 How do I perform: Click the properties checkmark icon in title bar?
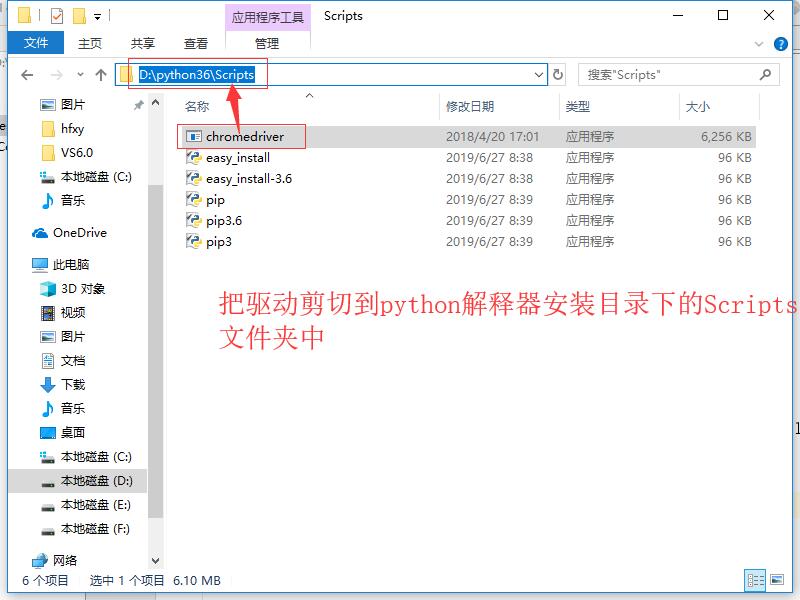pyautogui.click(x=57, y=16)
